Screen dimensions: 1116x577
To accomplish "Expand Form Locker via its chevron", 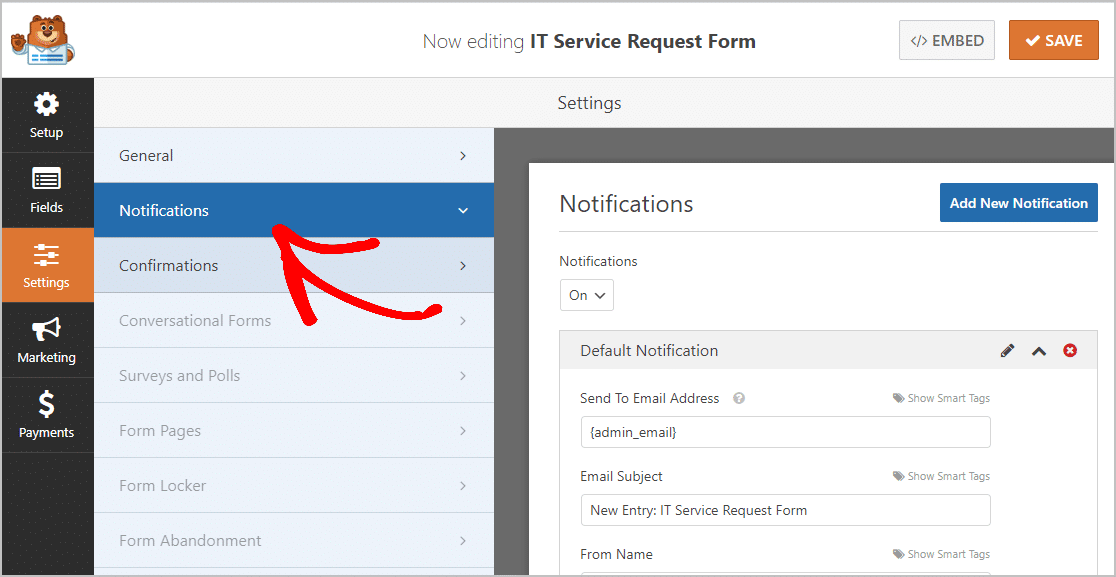I will click(x=463, y=486).
